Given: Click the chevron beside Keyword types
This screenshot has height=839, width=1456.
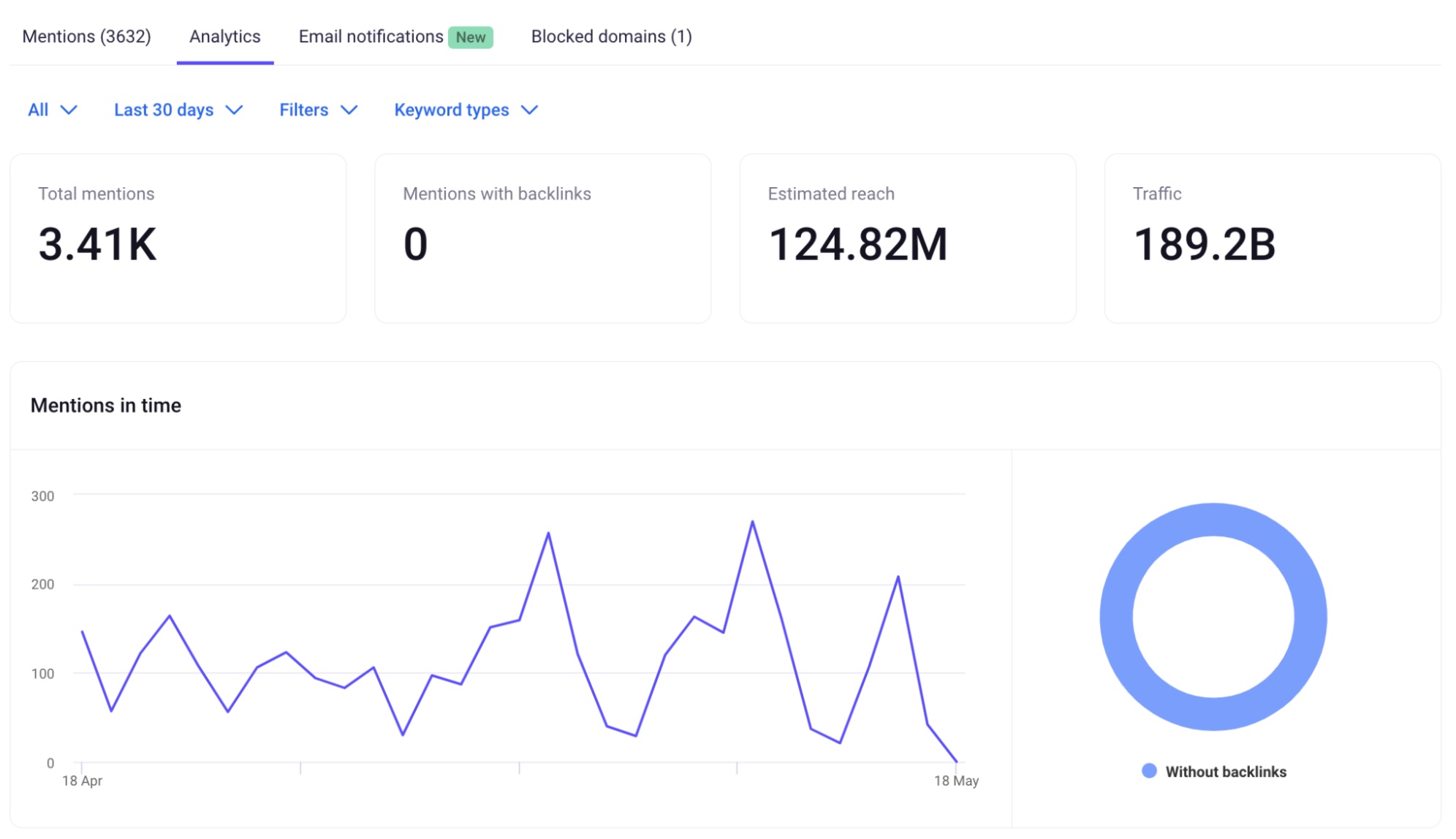Looking at the screenshot, I should pyautogui.click(x=529, y=111).
